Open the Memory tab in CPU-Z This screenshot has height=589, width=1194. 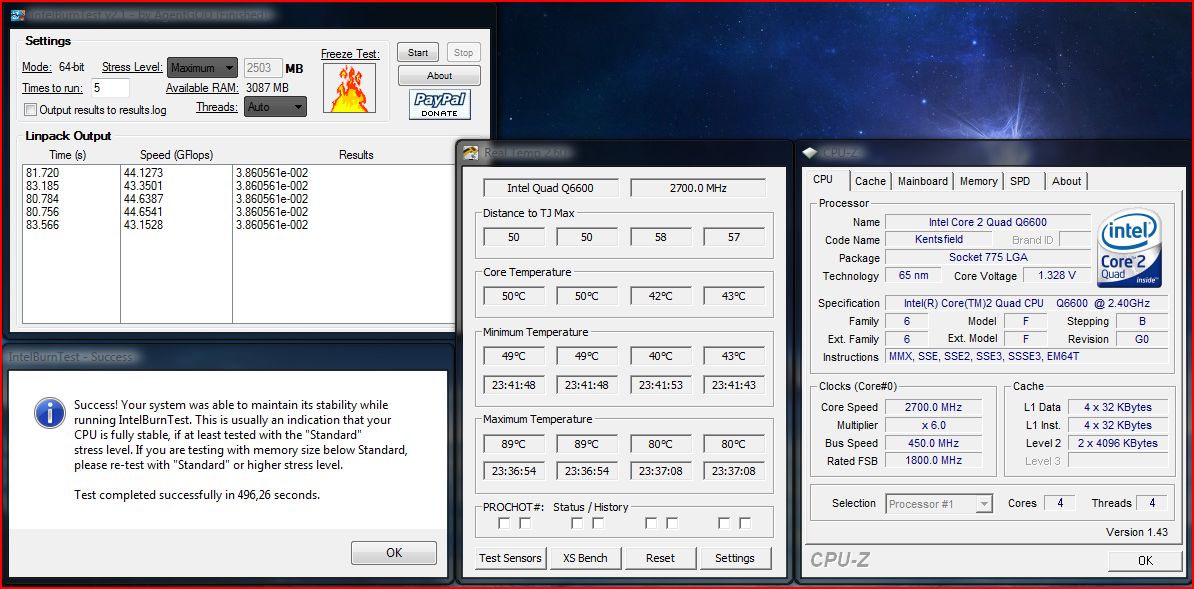click(x=979, y=181)
